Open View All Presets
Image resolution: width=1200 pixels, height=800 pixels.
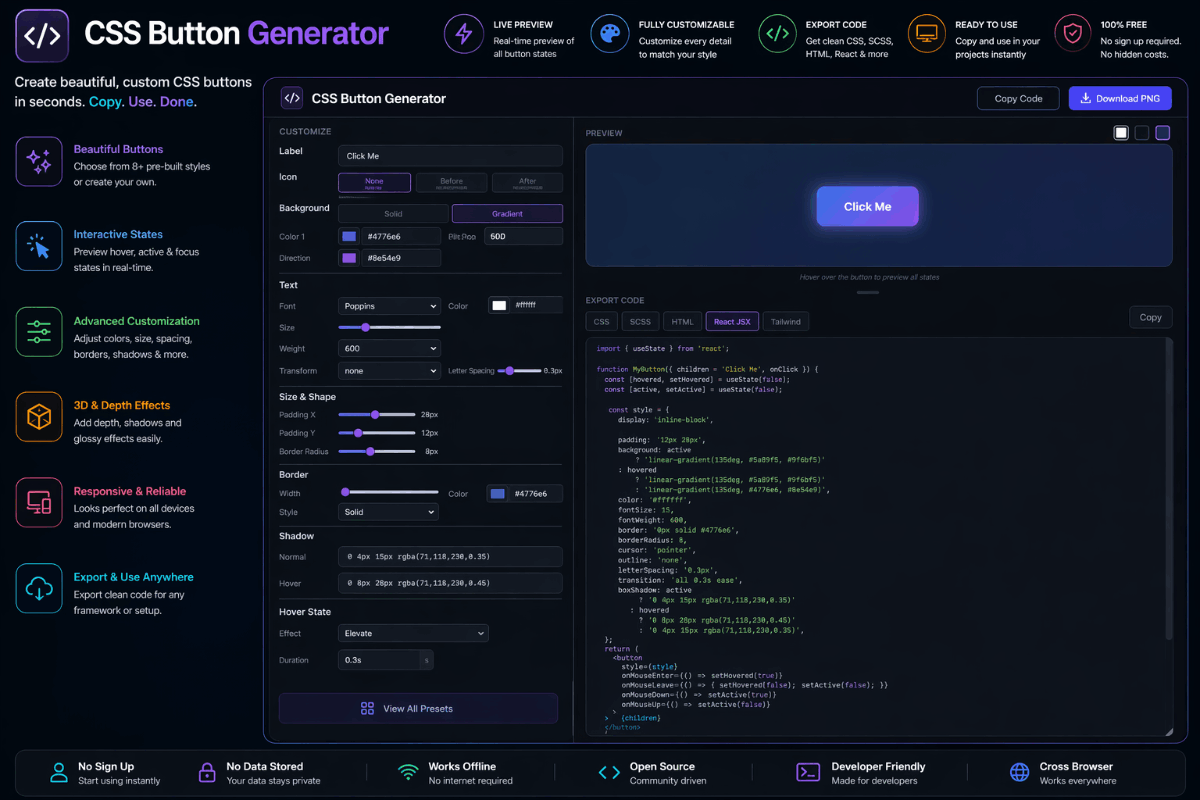pyautogui.click(x=418, y=708)
